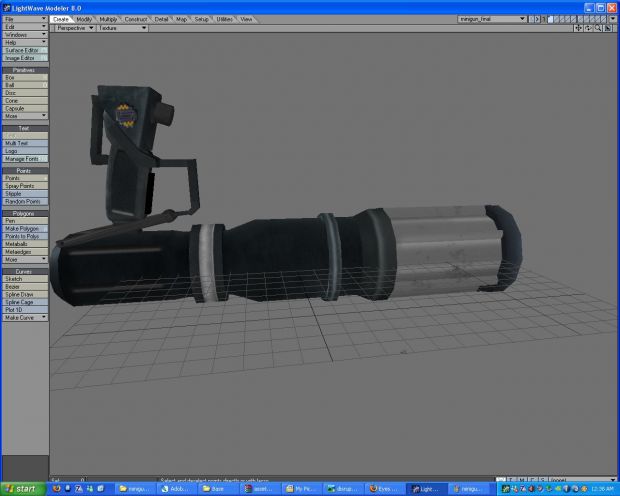620x496 pixels.
Task: Change the Perspective view type dropdown
Action: [x=74, y=28]
